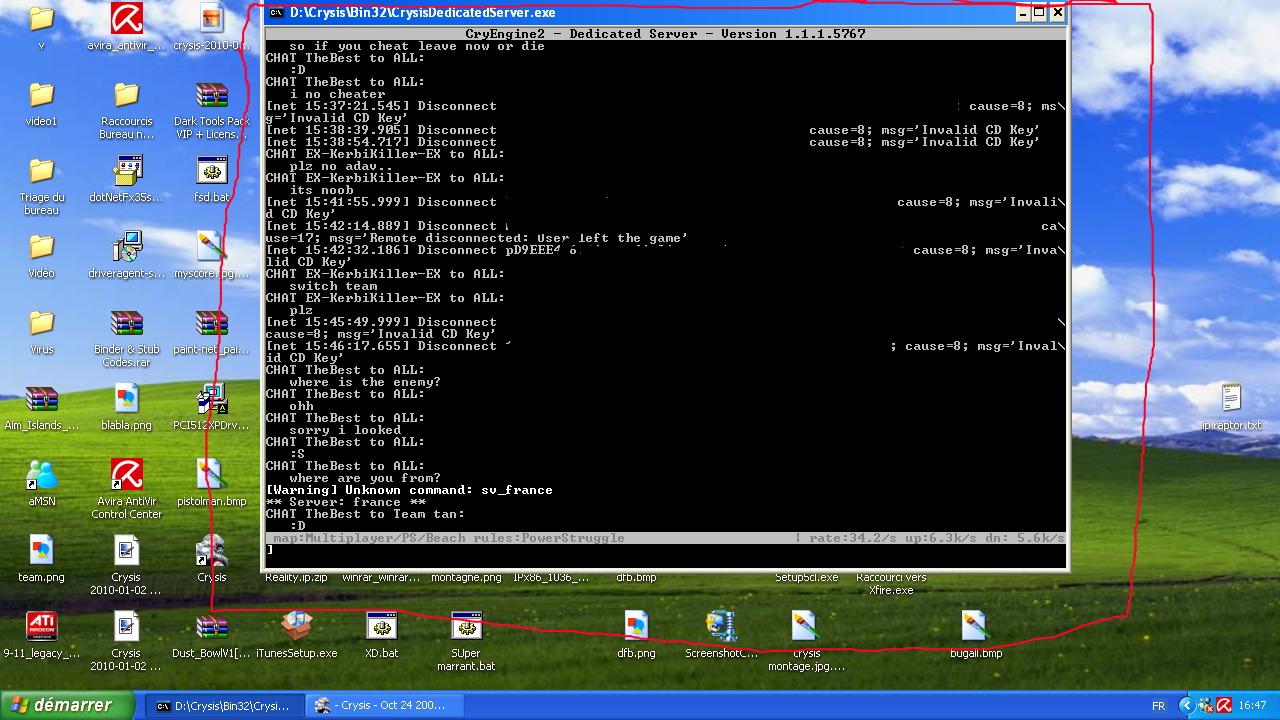Select the dotNetFx35 setup icon

tap(126, 171)
